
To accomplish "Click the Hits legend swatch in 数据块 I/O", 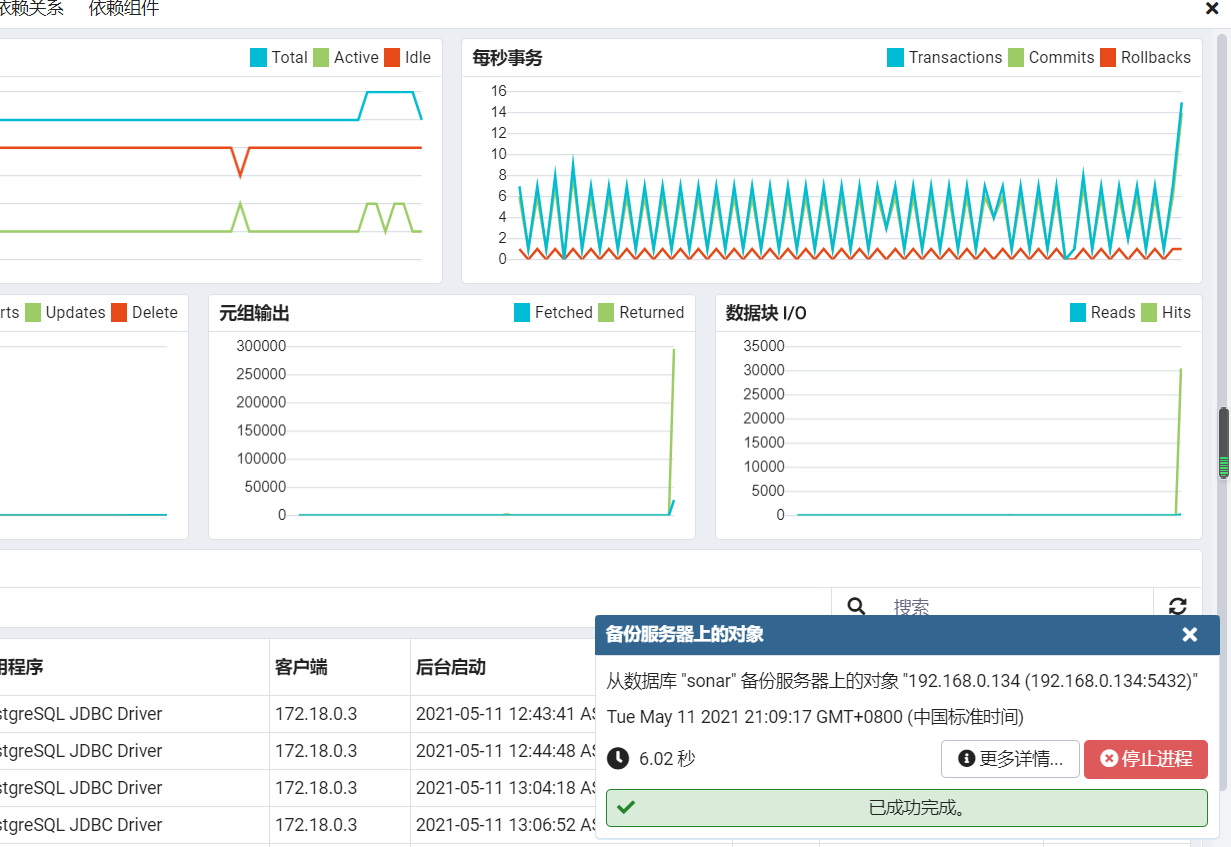I will (x=1149, y=313).
